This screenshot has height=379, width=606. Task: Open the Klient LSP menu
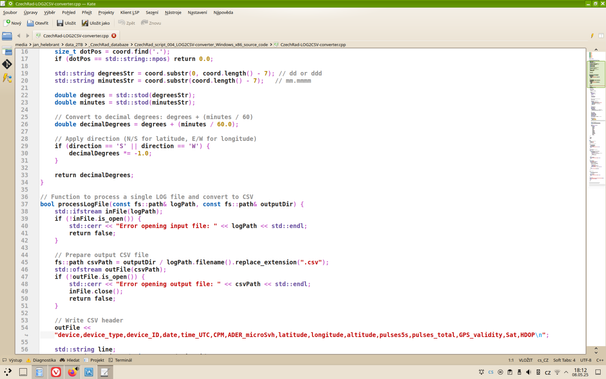(130, 12)
